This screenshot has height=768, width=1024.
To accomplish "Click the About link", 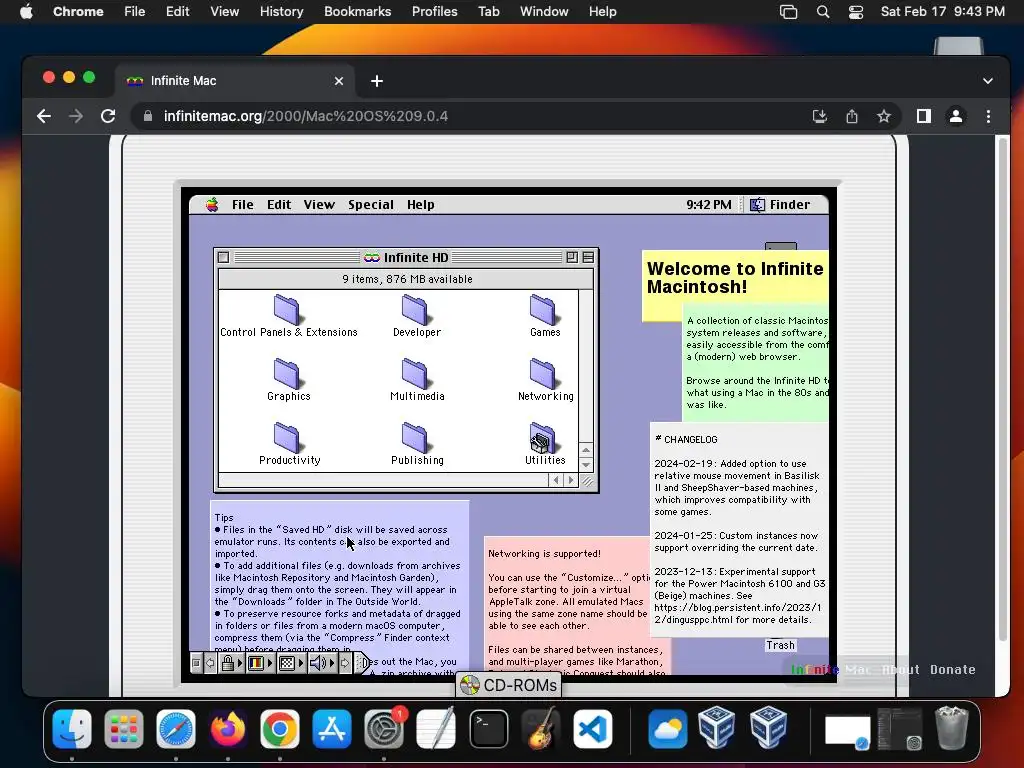I will (901, 669).
